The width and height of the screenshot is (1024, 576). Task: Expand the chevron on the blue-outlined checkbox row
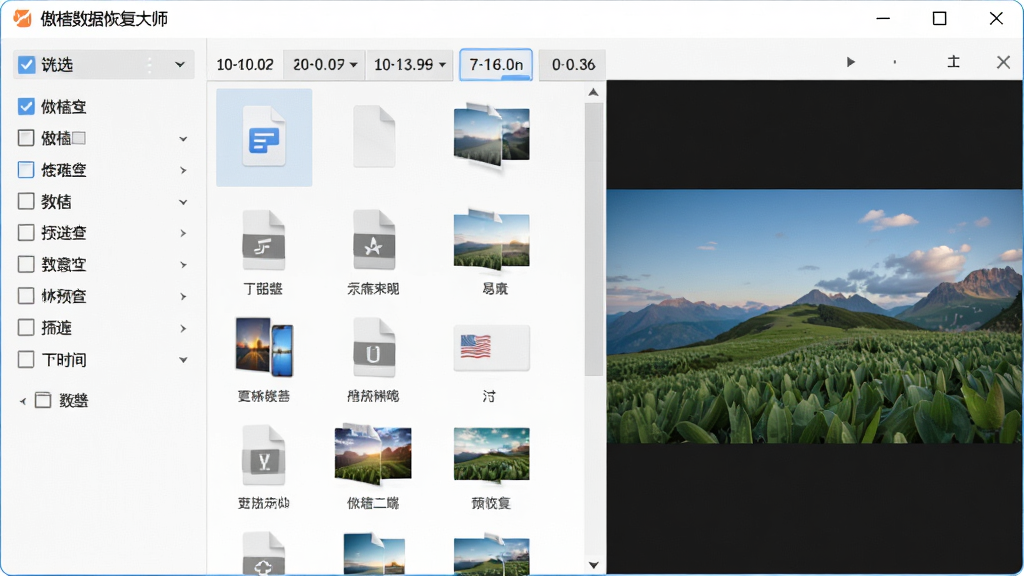[x=183, y=170]
